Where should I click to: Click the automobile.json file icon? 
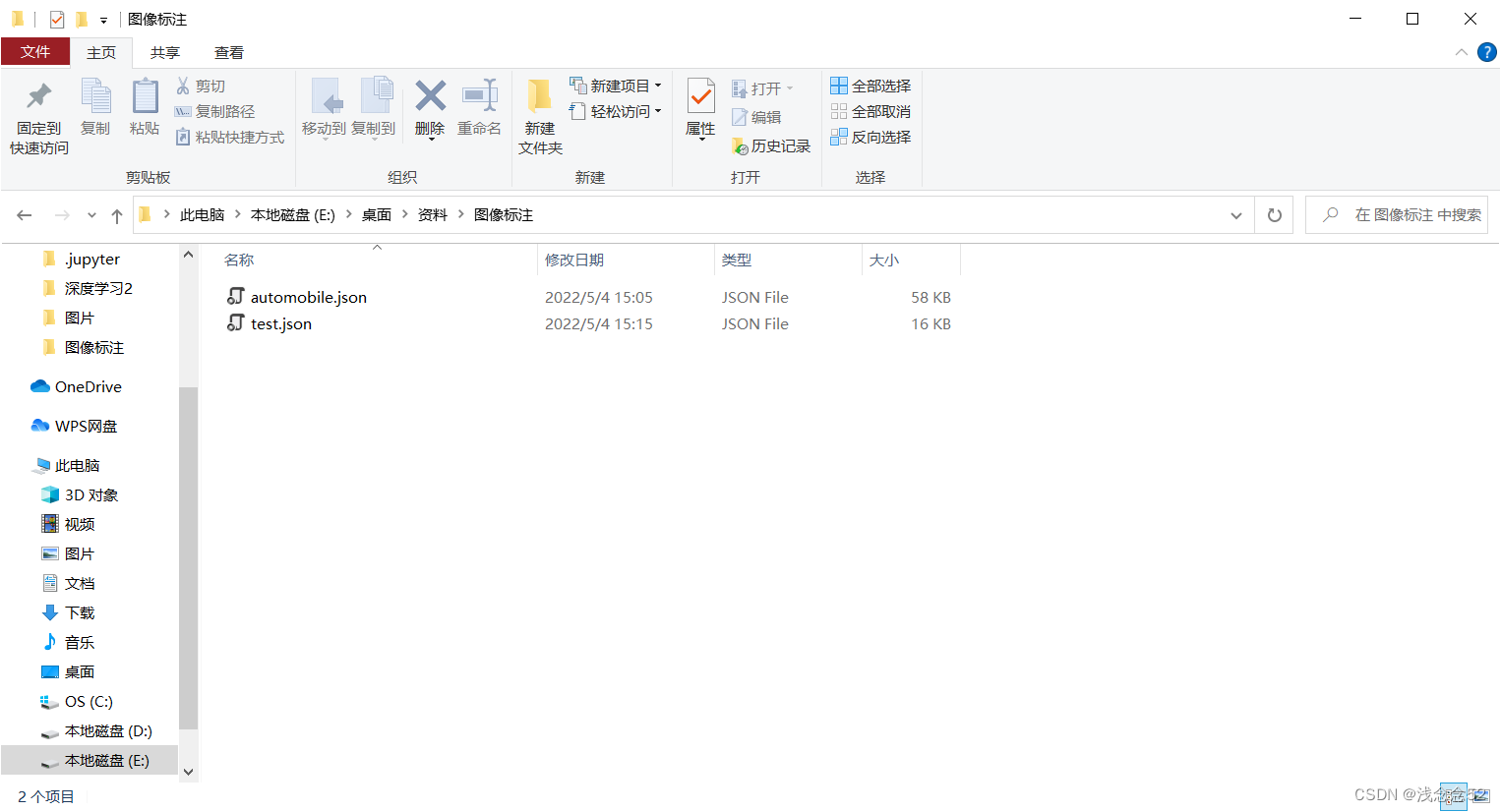point(235,296)
